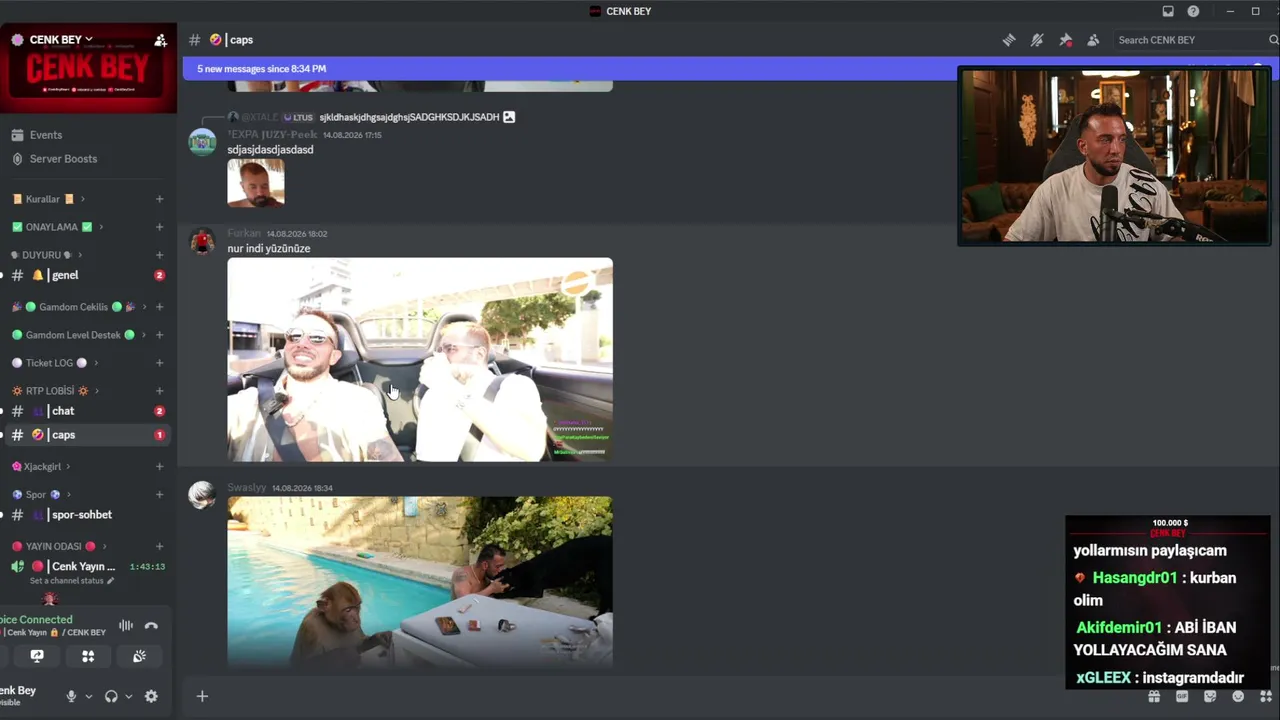
Task: Open microphone input options arrow
Action: tap(88, 696)
